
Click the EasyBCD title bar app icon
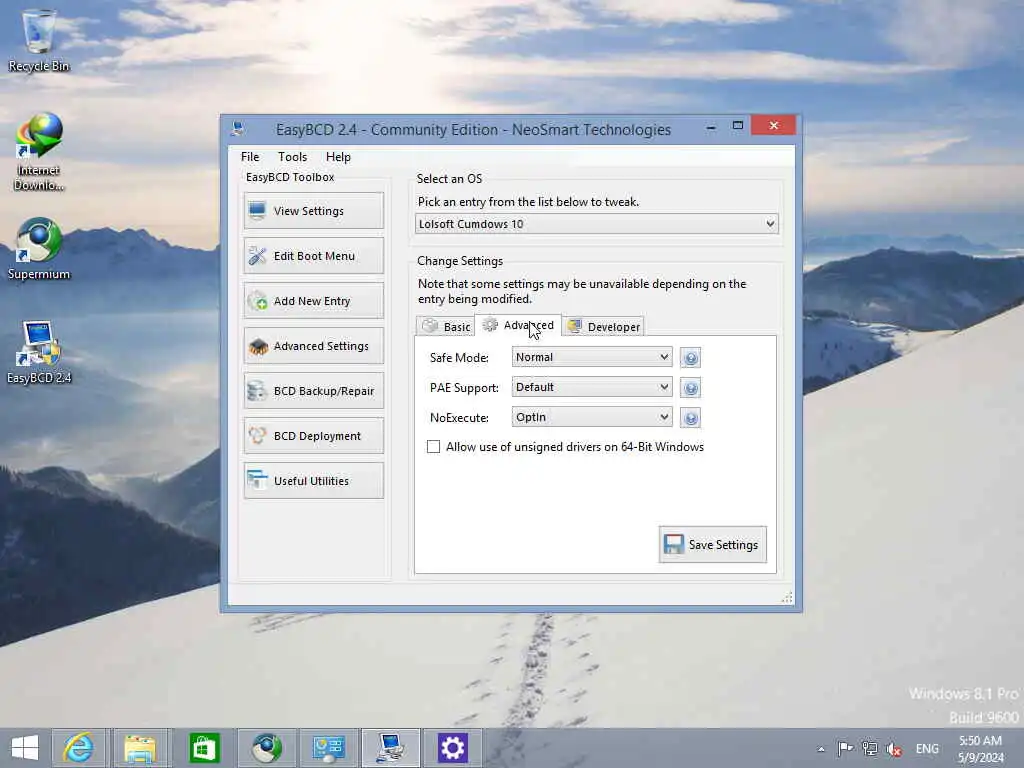[238, 129]
